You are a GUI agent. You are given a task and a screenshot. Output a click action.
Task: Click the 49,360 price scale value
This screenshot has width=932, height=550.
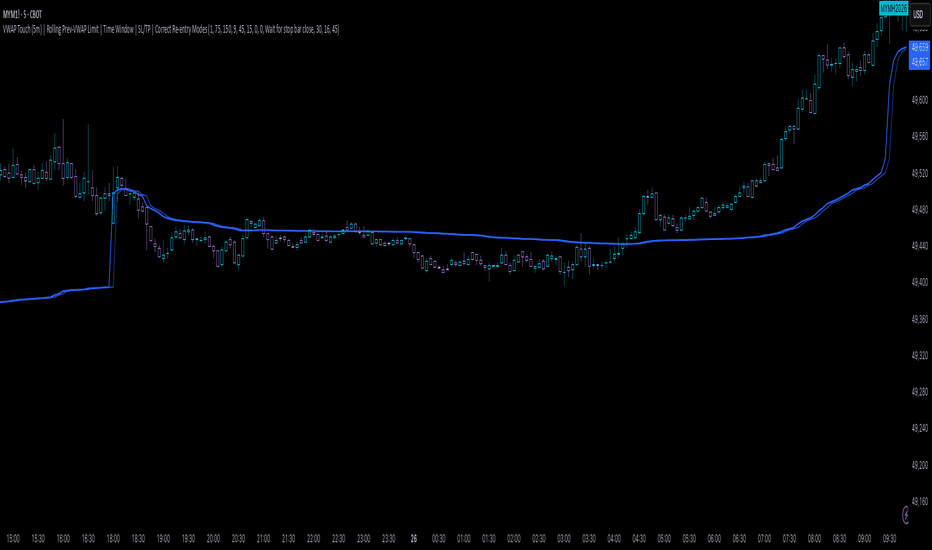[x=920, y=319]
